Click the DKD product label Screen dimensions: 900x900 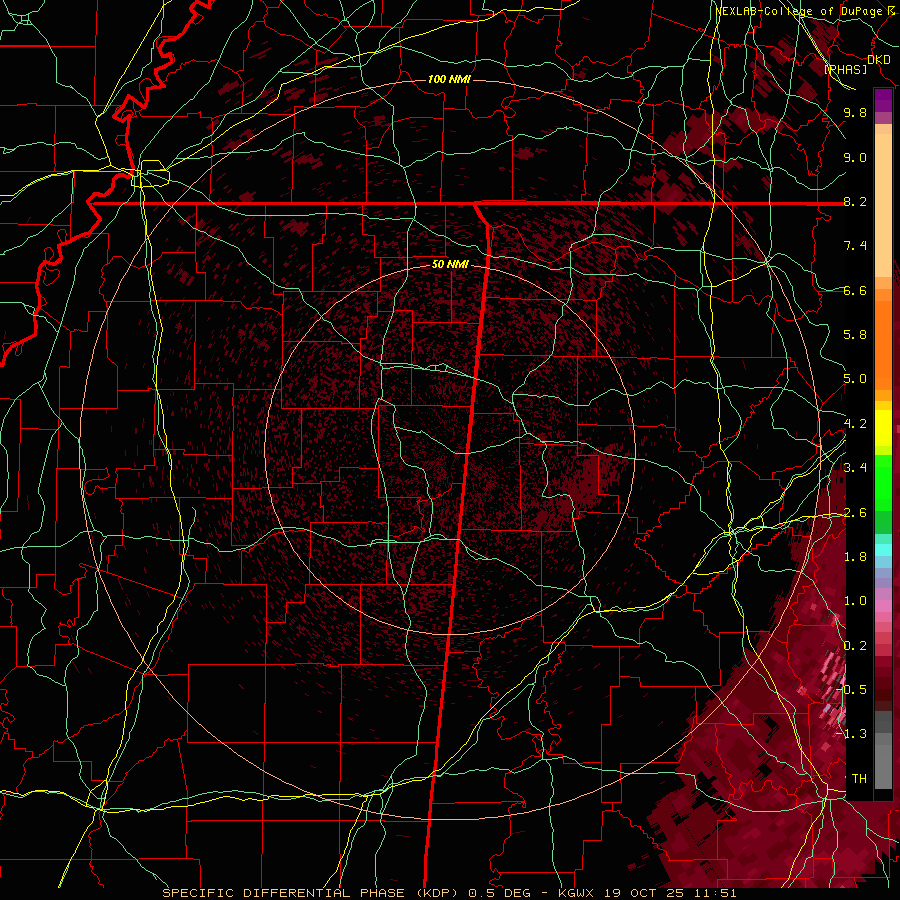[x=879, y=60]
